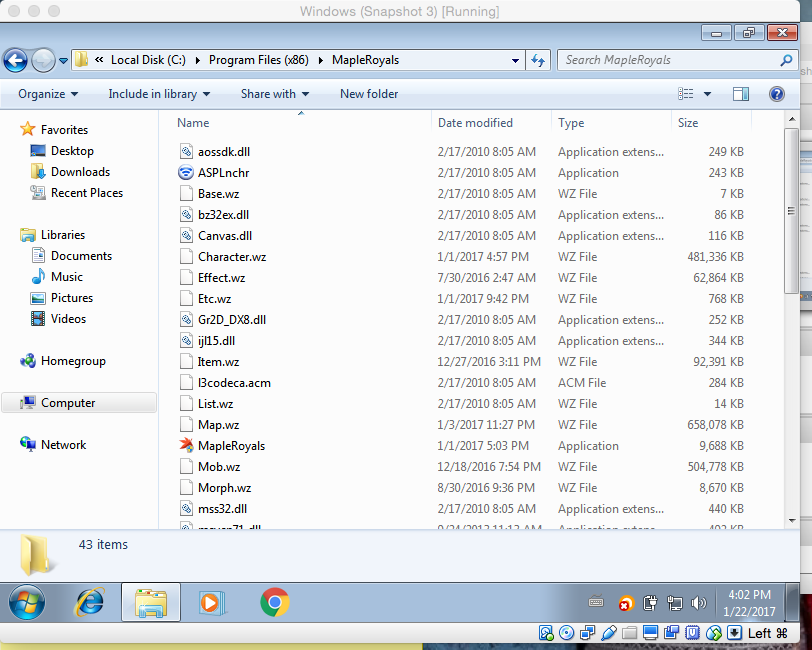Select the aossdk.dll file icon
The width and height of the screenshot is (812, 650).
coord(186,151)
